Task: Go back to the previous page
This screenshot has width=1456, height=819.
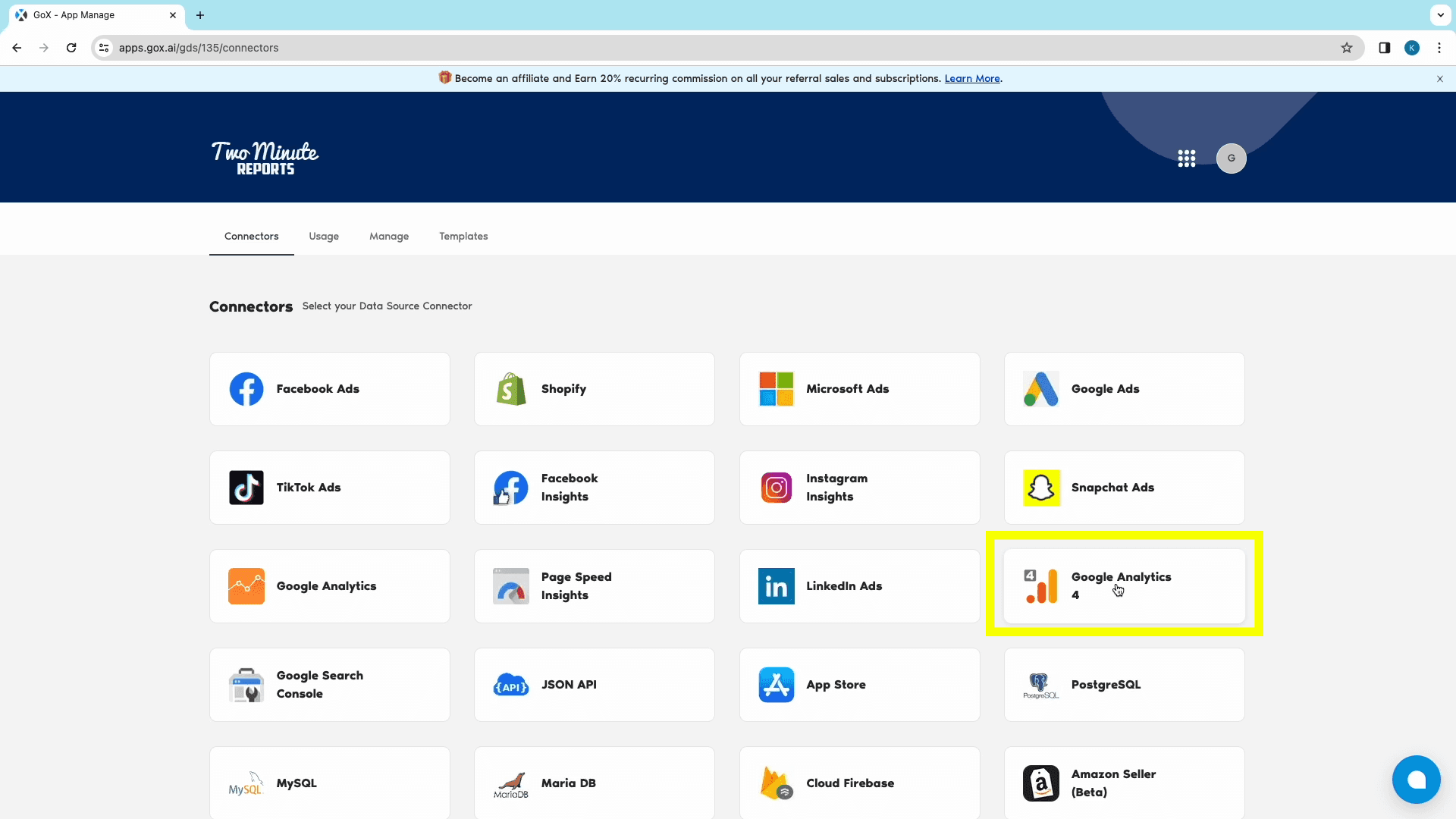Action: point(17,48)
